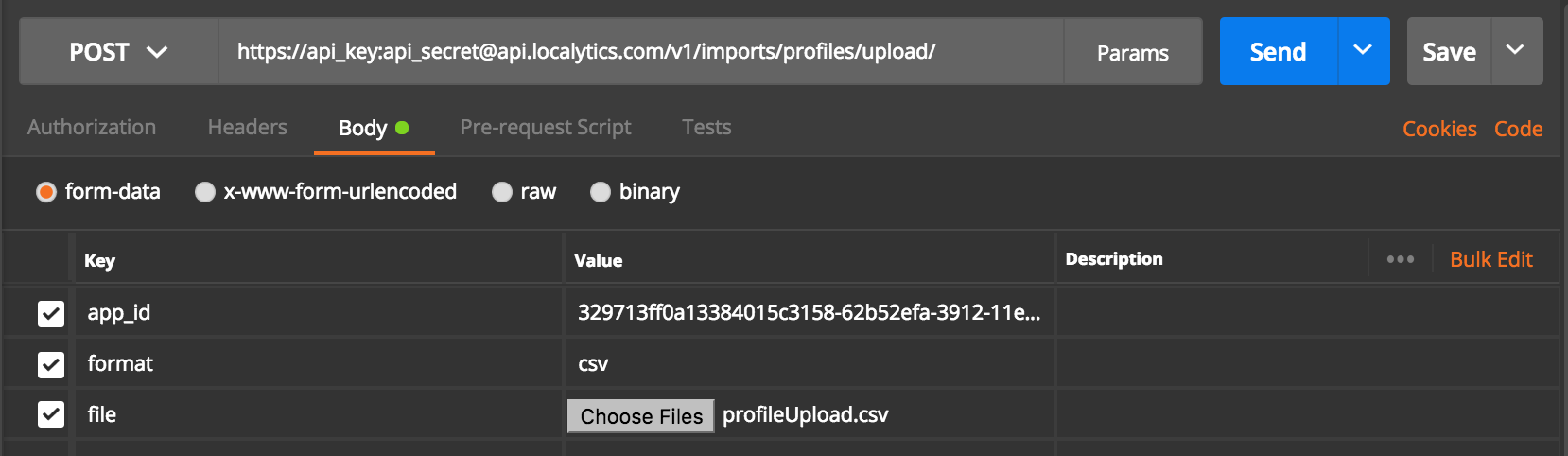Choose the binary body type
Viewport: 1568px width, 456px height.
click(x=601, y=192)
